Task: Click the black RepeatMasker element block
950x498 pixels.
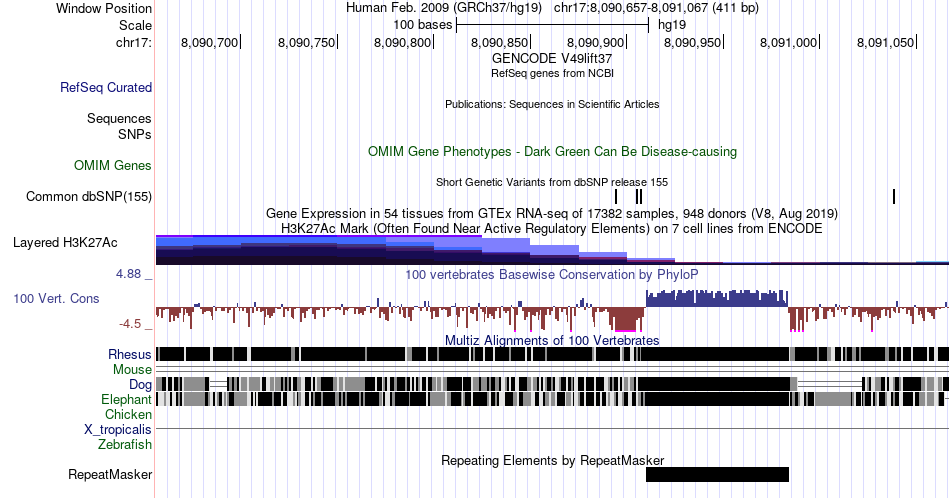Action: (717, 474)
